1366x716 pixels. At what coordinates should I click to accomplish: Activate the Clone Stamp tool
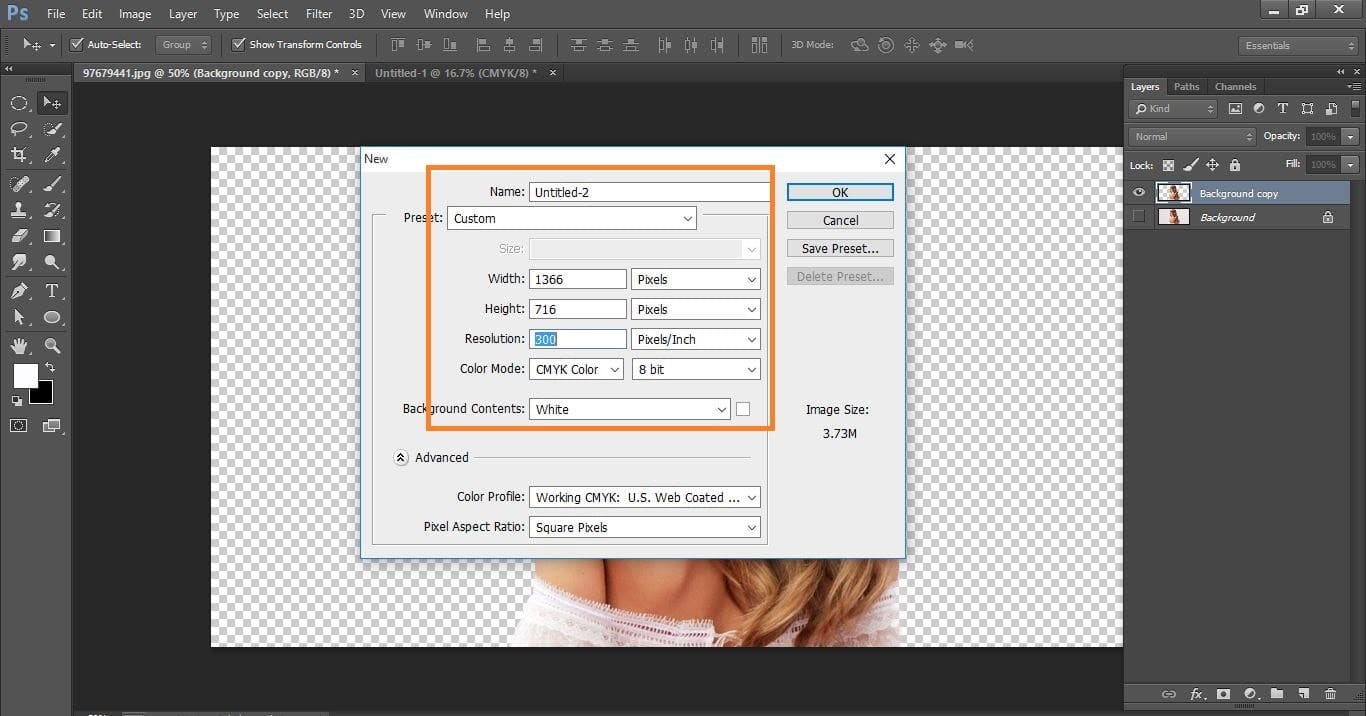coord(20,209)
